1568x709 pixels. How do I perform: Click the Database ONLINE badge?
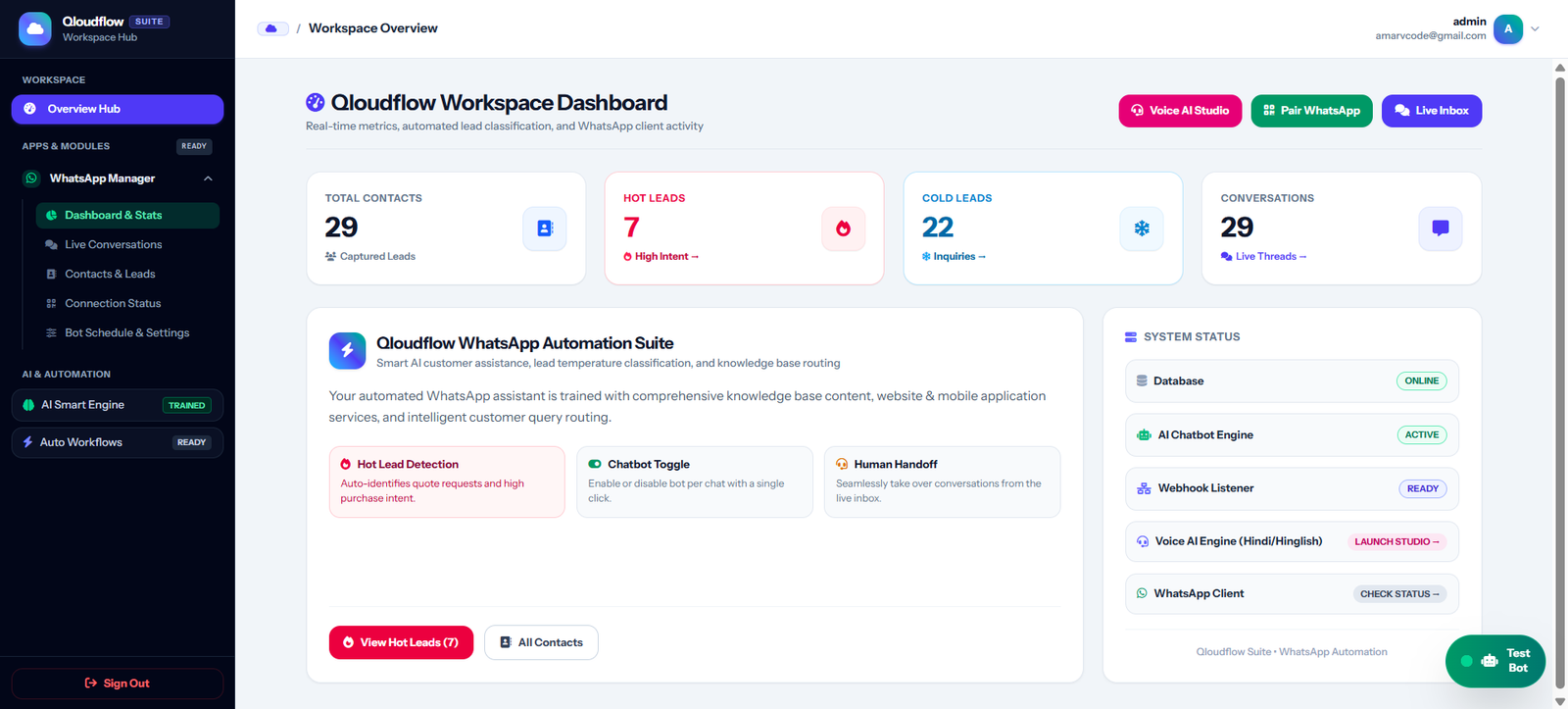pyautogui.click(x=1421, y=381)
